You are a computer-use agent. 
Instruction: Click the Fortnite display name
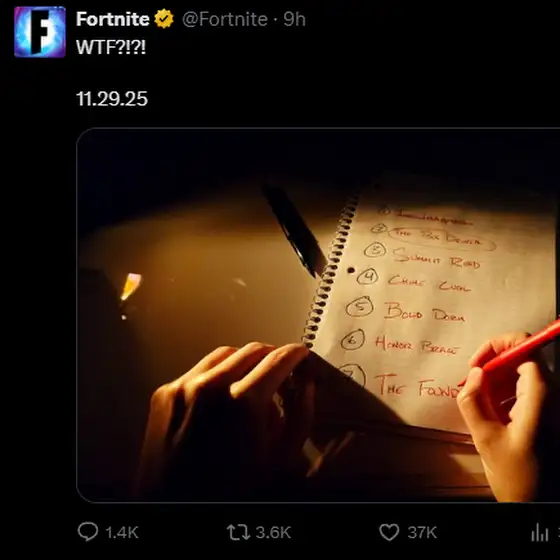(112, 19)
